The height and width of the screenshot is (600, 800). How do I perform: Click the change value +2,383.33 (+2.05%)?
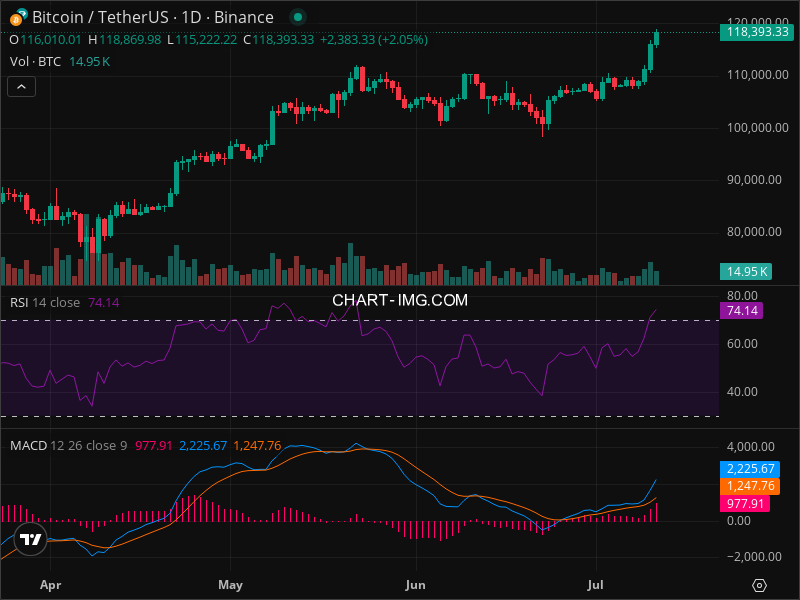[x=374, y=40]
